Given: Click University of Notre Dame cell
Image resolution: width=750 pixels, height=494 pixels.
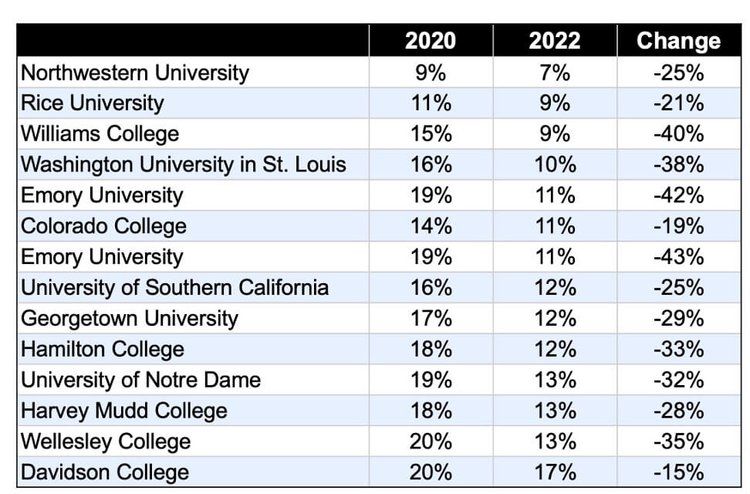Looking at the screenshot, I should pos(193,380).
